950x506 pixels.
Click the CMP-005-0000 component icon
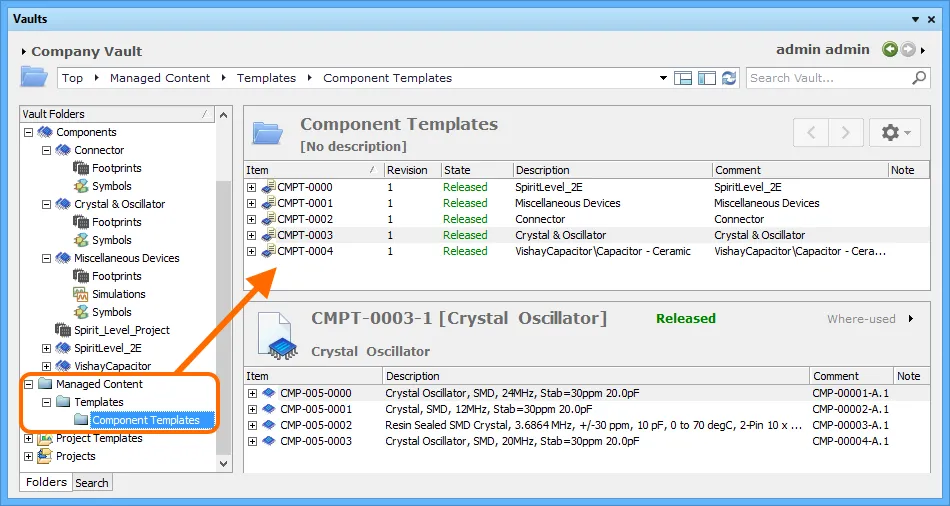coord(269,393)
